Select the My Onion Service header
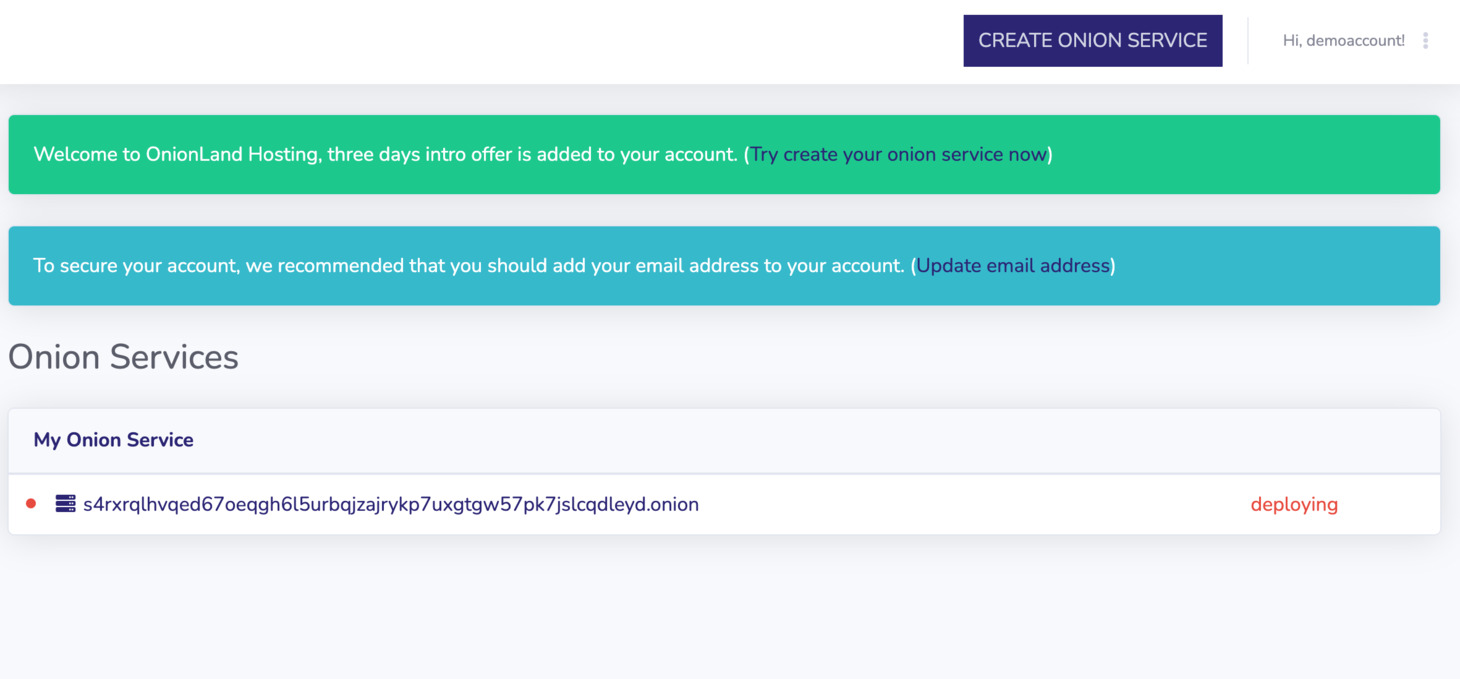This screenshot has width=1460, height=679. [113, 440]
